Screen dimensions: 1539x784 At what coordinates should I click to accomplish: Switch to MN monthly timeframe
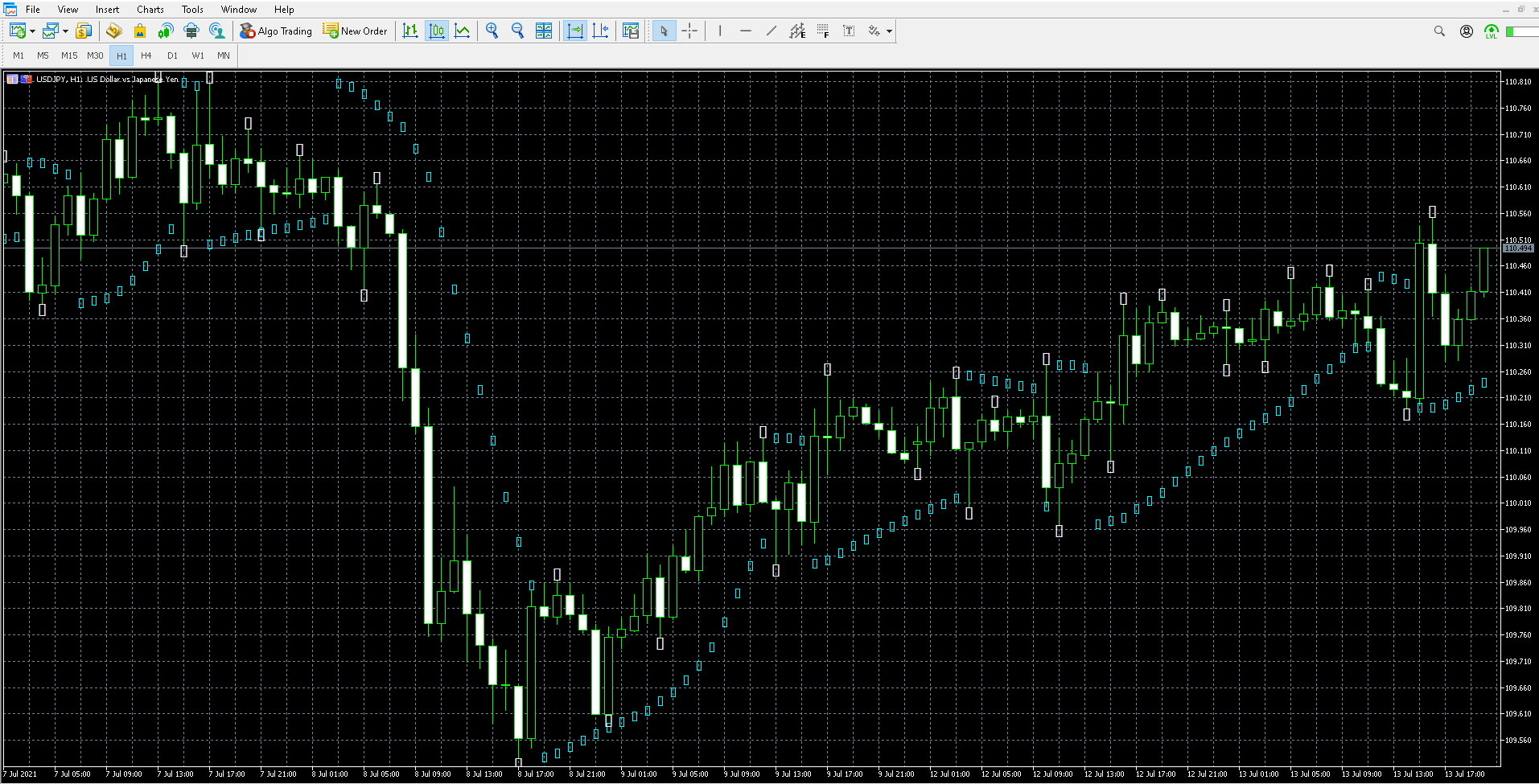point(224,55)
